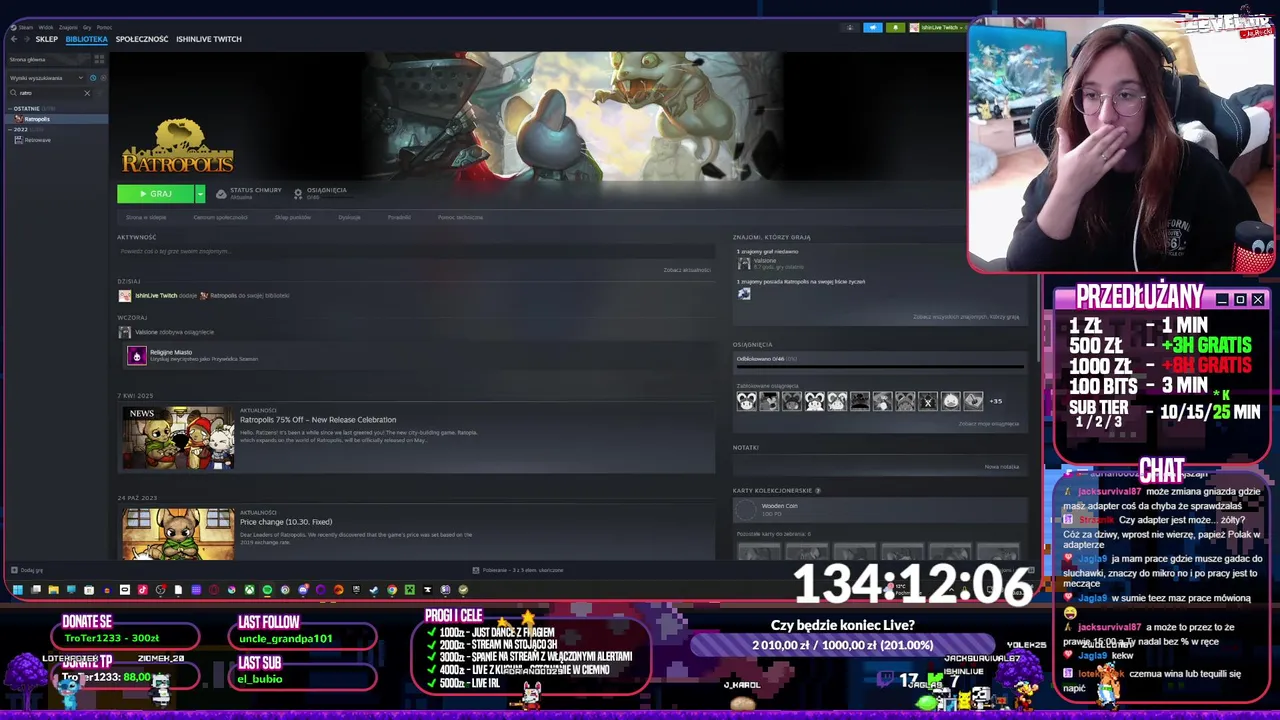
Task: Show the +35 more achievements
Action: (995, 401)
